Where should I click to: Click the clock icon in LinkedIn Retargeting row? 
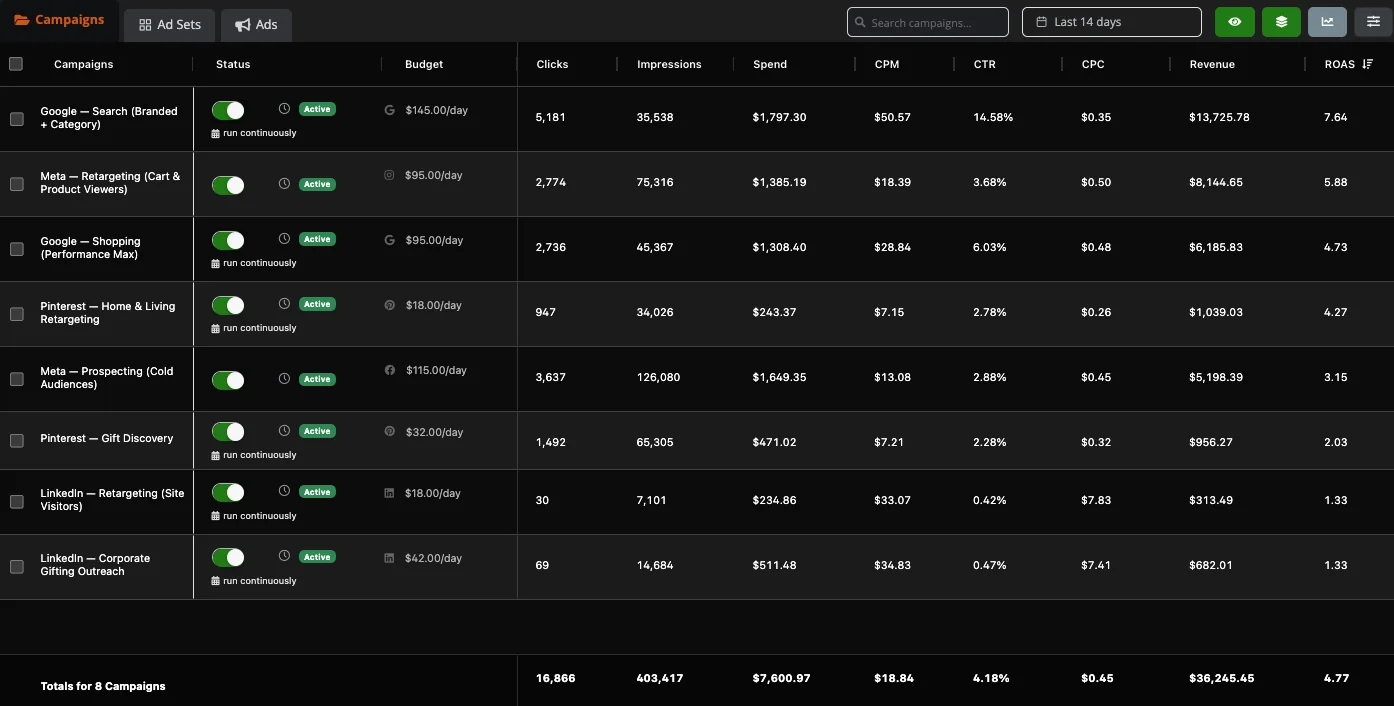(284, 491)
